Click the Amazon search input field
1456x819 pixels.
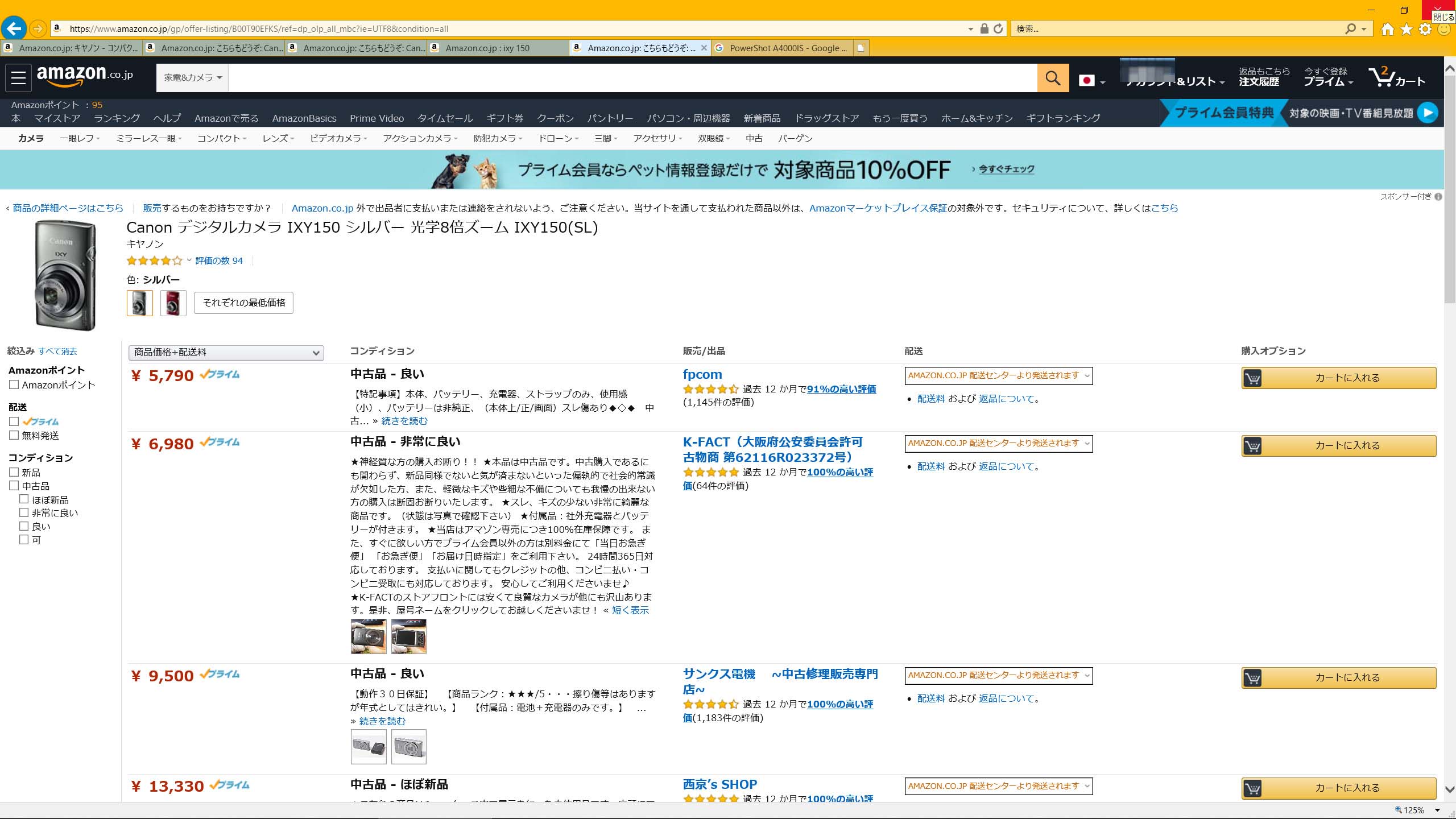tap(632, 78)
